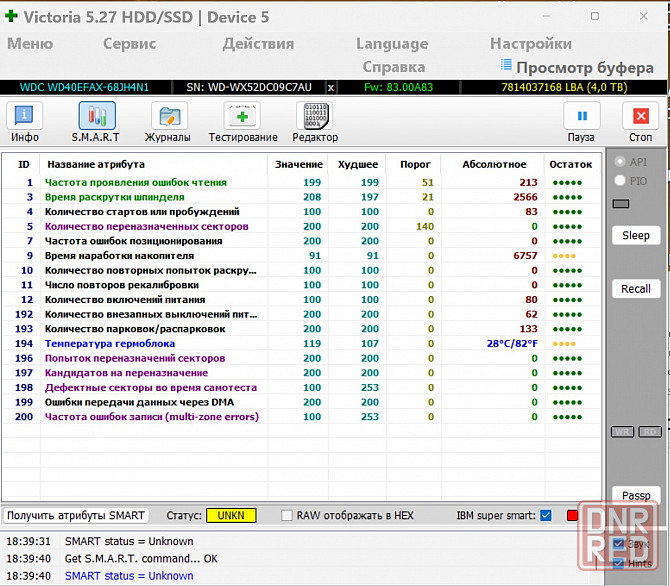Click the Получить атрибуты SMART button
Image resolution: width=670 pixels, height=586 pixels.
[x=76, y=516]
